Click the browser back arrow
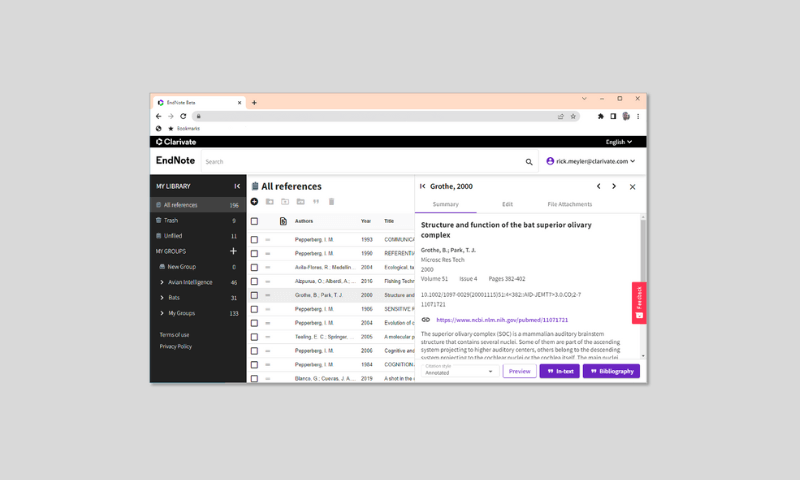The image size is (800, 480). [159, 116]
